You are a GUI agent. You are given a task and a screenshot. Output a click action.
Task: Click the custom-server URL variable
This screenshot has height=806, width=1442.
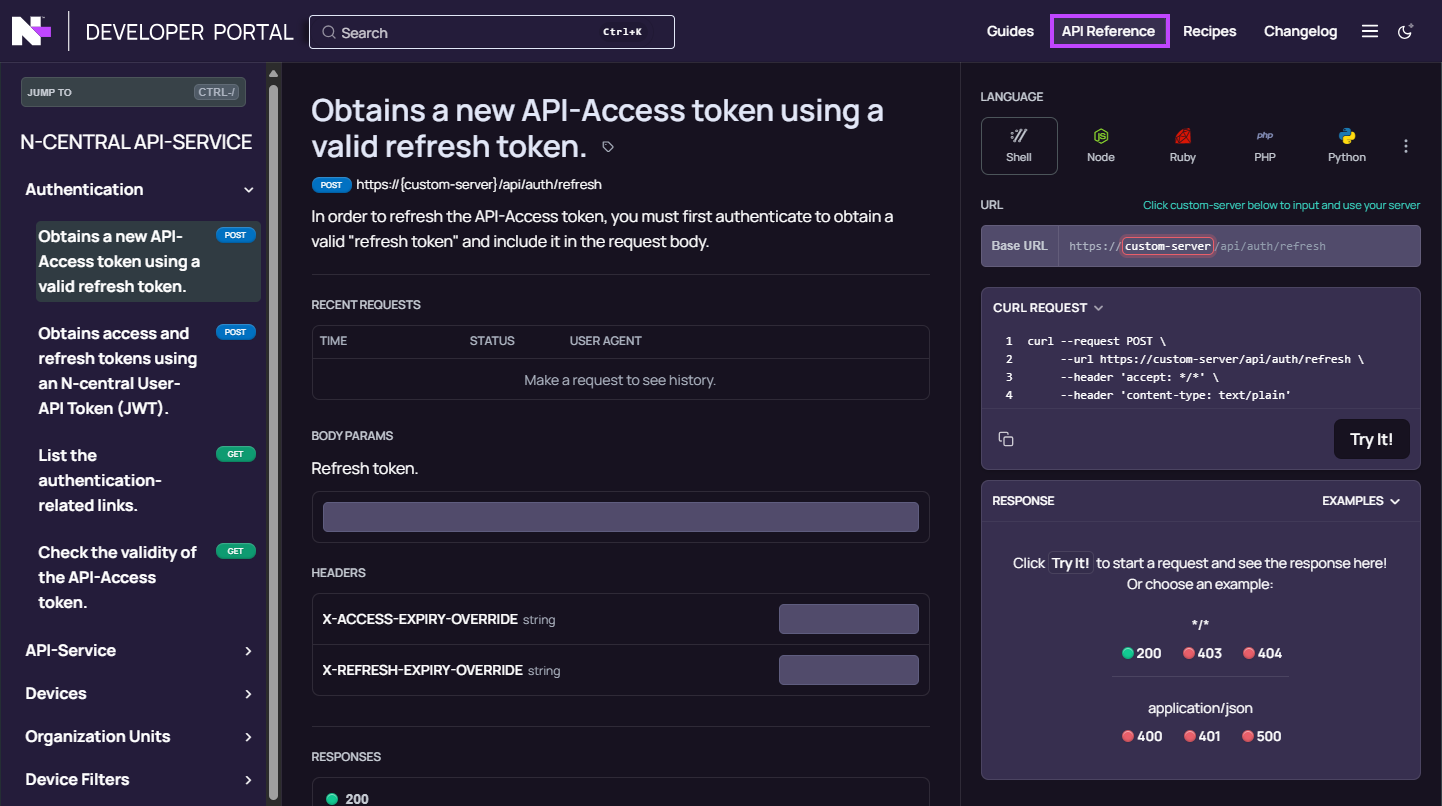[1168, 246]
